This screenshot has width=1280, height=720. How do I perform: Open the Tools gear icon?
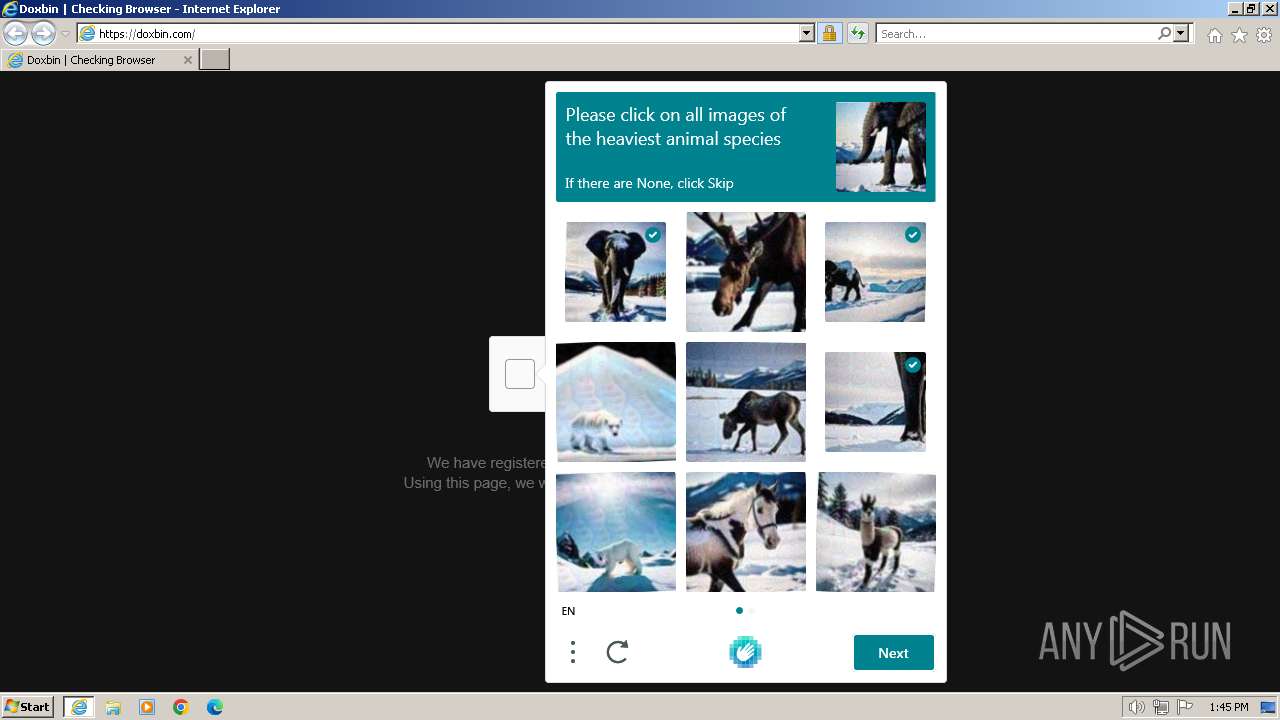point(1264,35)
